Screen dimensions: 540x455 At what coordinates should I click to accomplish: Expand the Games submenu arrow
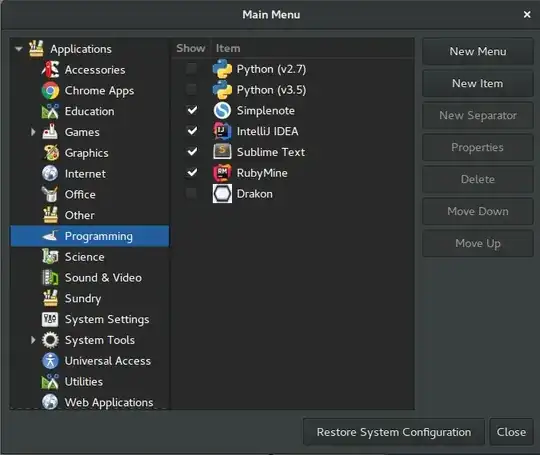point(33,132)
